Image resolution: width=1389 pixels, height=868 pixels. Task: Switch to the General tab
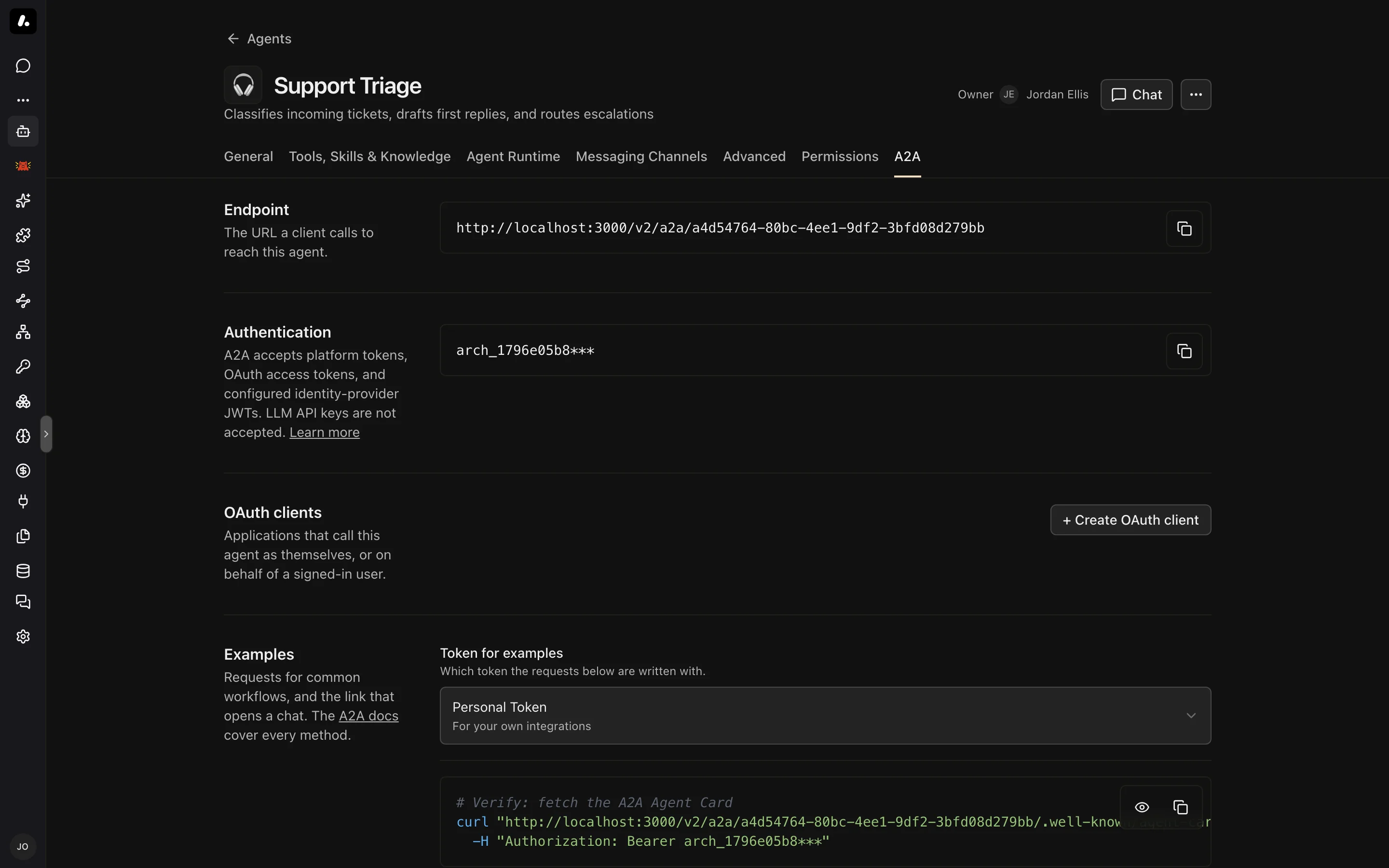coord(248,157)
